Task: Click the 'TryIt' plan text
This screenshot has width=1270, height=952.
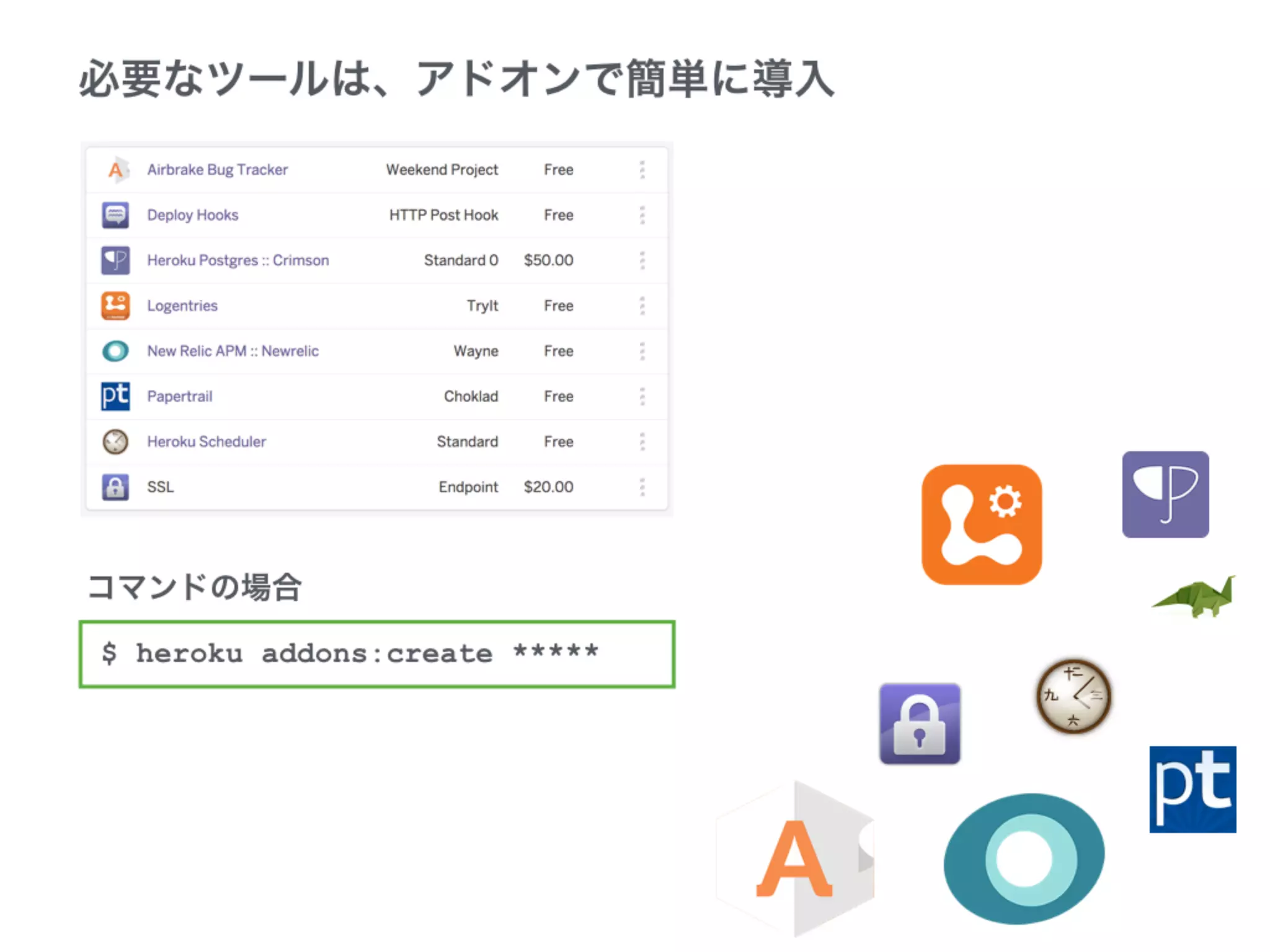Action: tap(482, 306)
